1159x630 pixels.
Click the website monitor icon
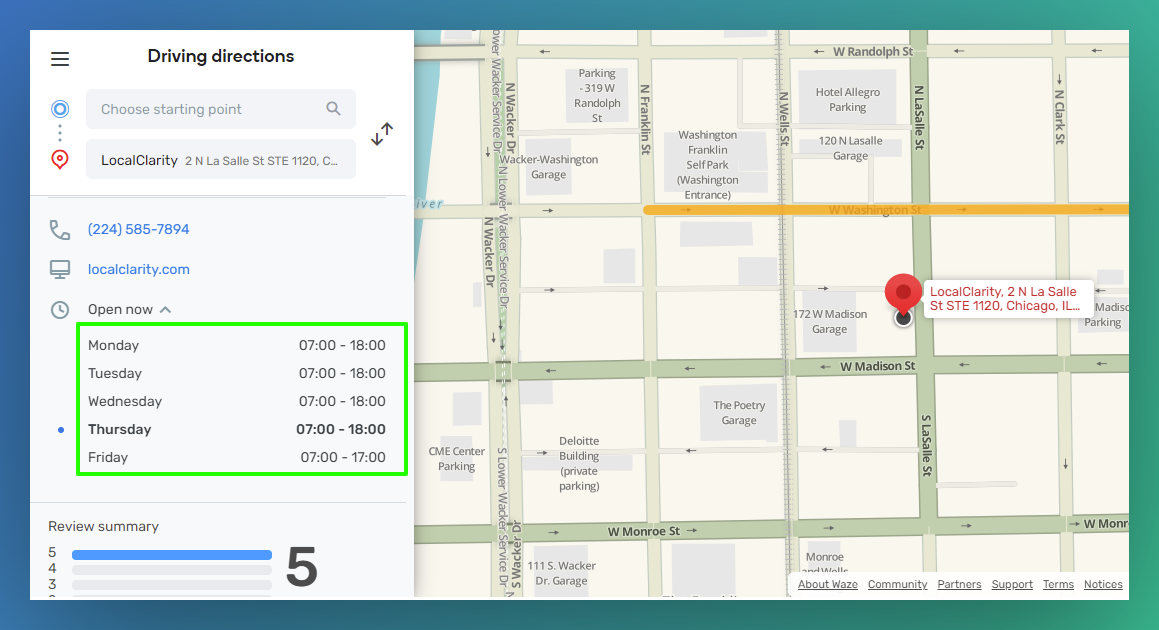click(60, 270)
